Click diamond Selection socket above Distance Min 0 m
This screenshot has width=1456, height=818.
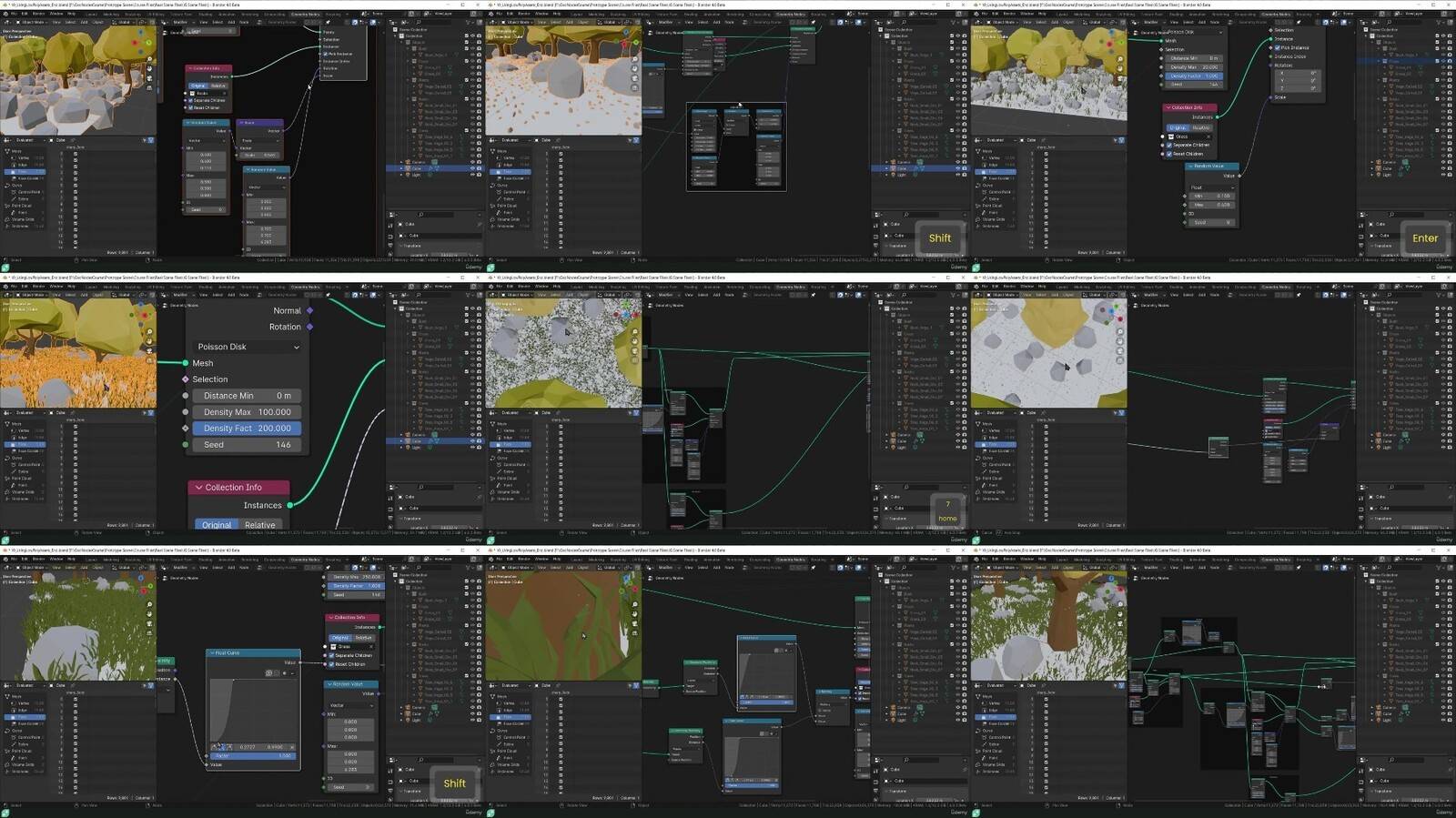[186, 379]
